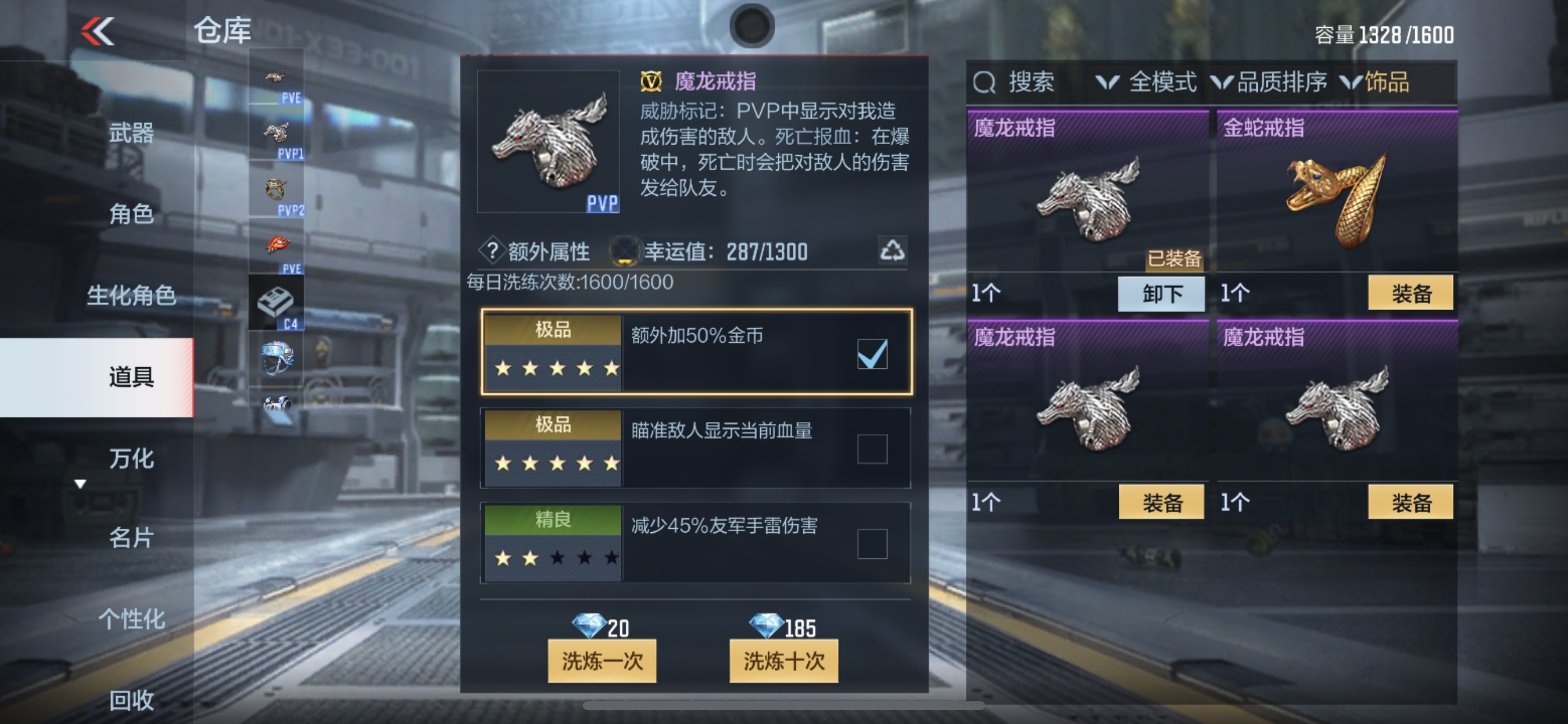This screenshot has height=724, width=1568.
Task: Click the 洗炼十次 button
Action: pyautogui.click(x=783, y=660)
